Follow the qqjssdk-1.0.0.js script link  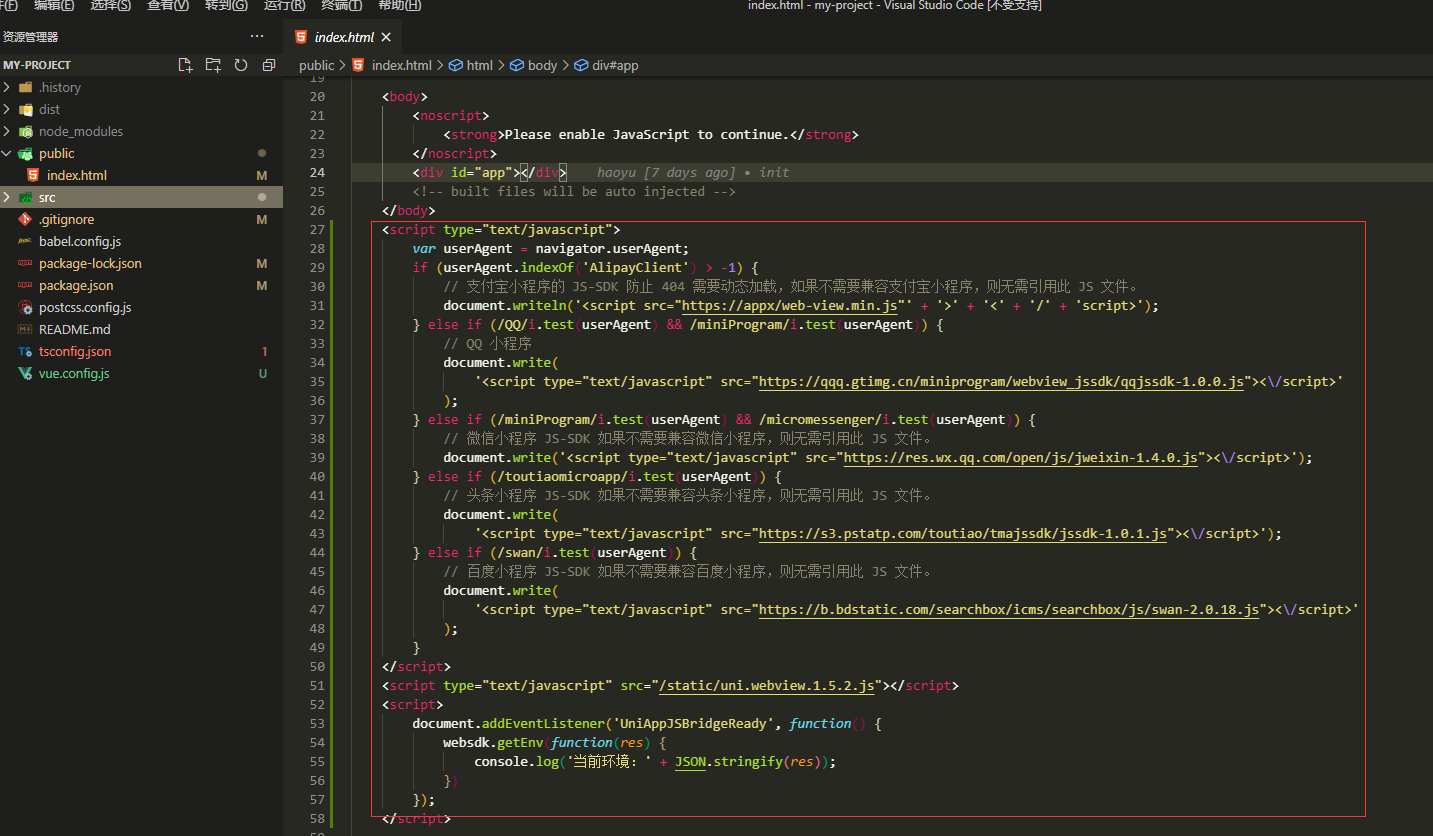(x=1000, y=381)
